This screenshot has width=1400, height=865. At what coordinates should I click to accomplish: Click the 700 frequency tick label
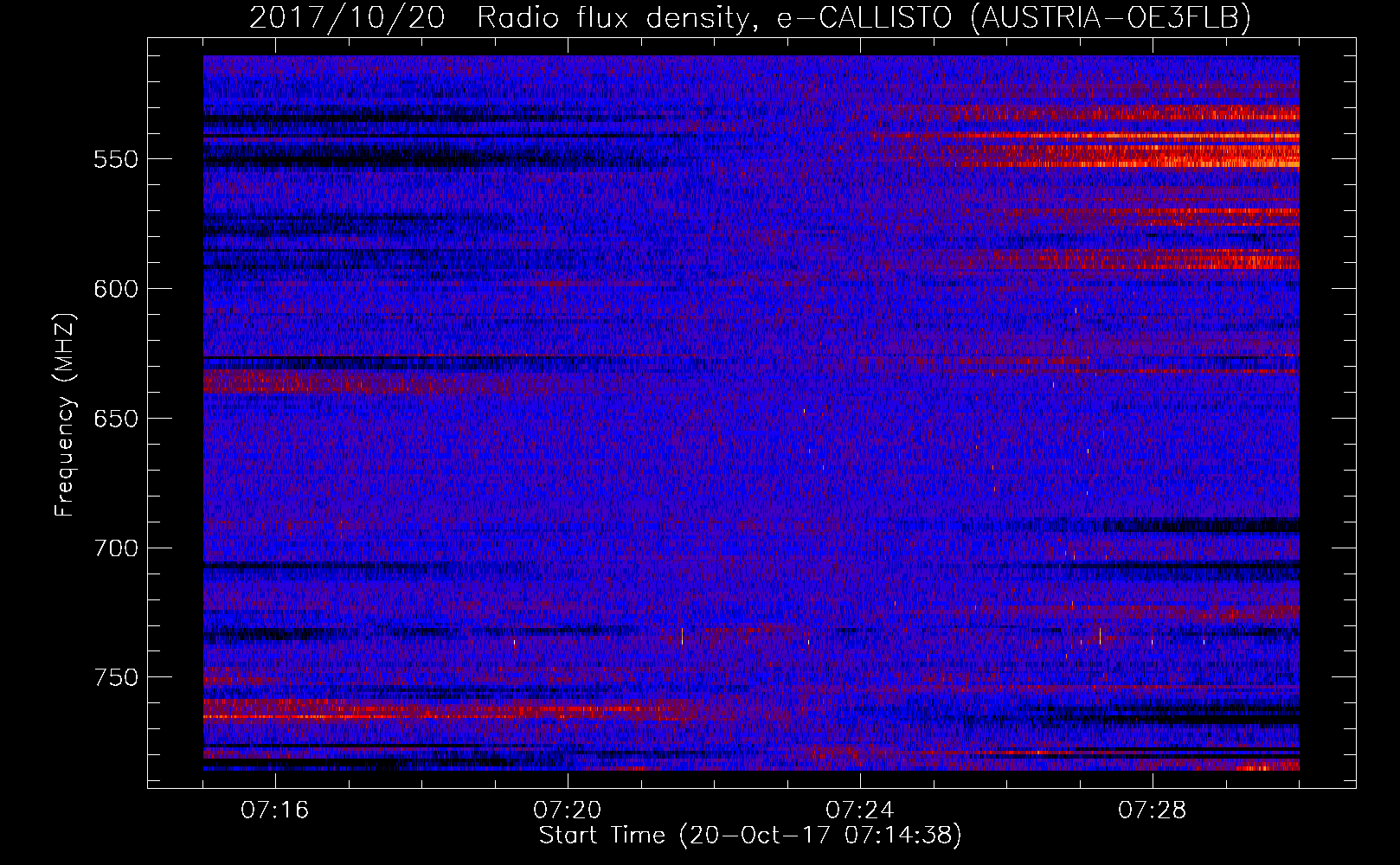[x=116, y=548]
